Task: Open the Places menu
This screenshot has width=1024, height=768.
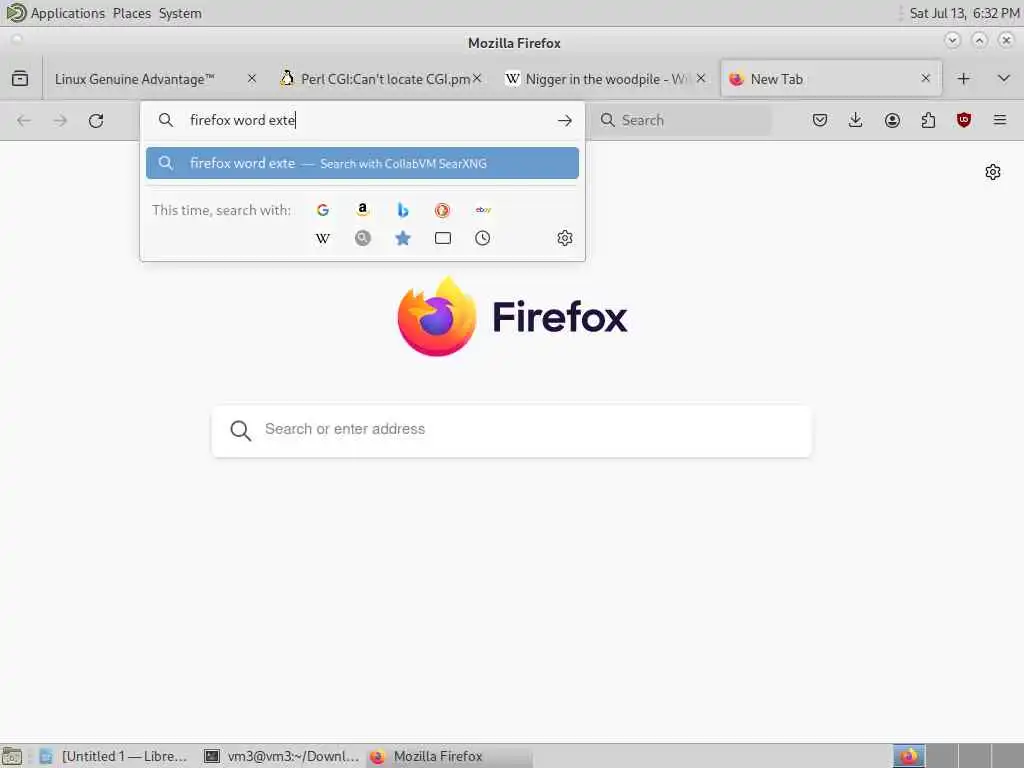Action: (131, 13)
